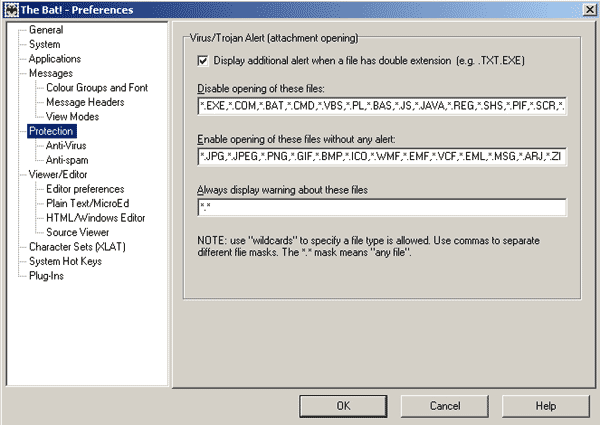Toggle double extension alert checkbox
Image resolution: width=600 pixels, height=425 pixels.
coord(203,61)
